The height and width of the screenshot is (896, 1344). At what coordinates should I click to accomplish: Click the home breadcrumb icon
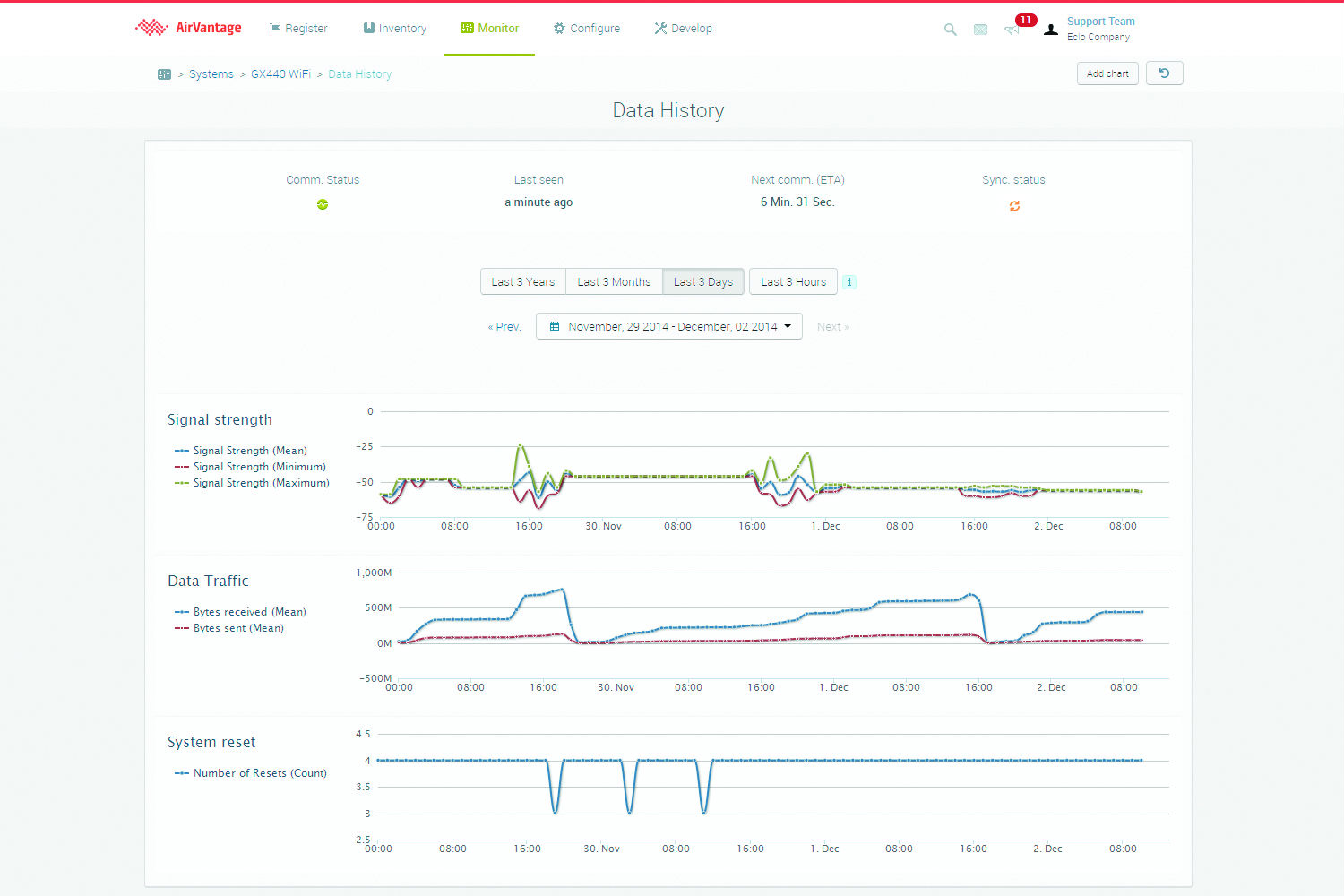(x=164, y=74)
